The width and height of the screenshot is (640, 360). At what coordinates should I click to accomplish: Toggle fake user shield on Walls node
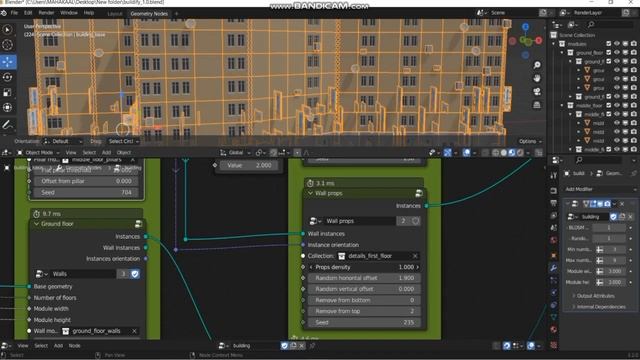135,274
